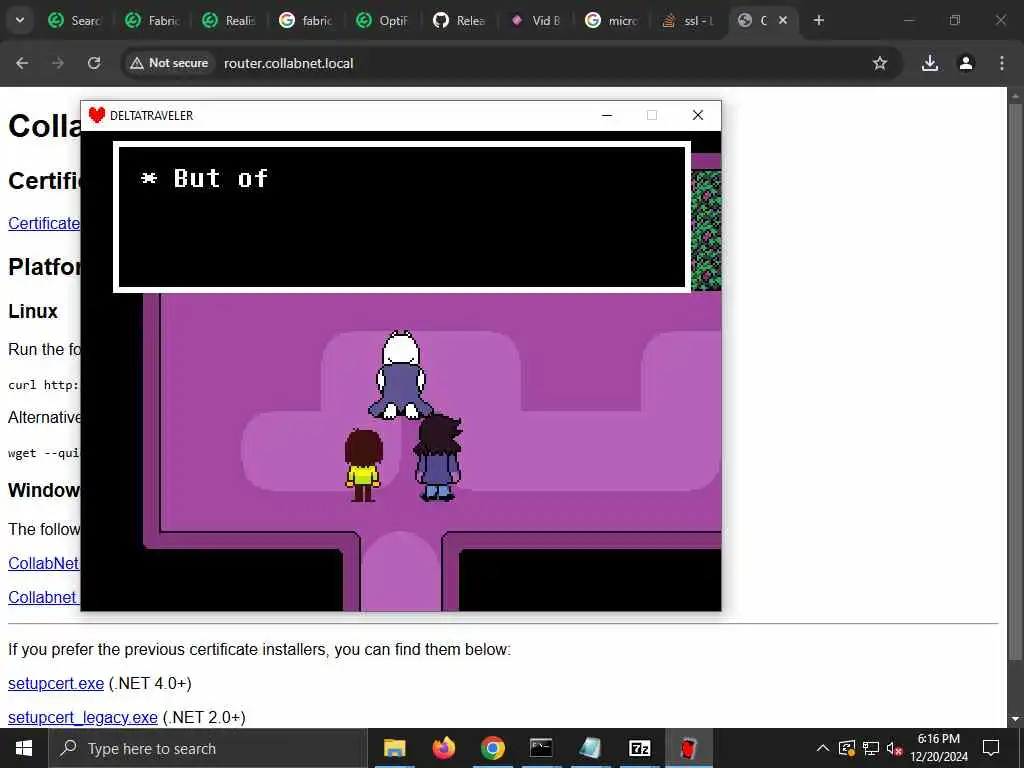Switch to the 'Fabric' tab
Image resolution: width=1024 pixels, height=768 pixels.
(x=152, y=21)
